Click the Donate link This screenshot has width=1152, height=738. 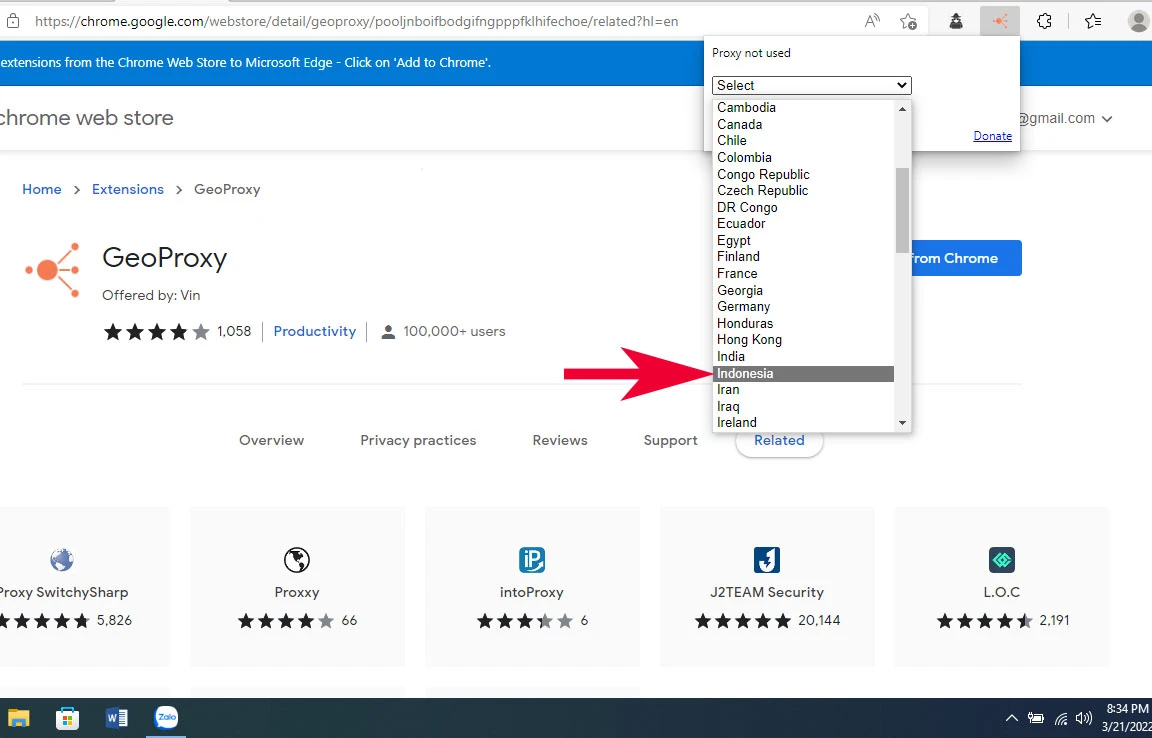[x=992, y=136]
